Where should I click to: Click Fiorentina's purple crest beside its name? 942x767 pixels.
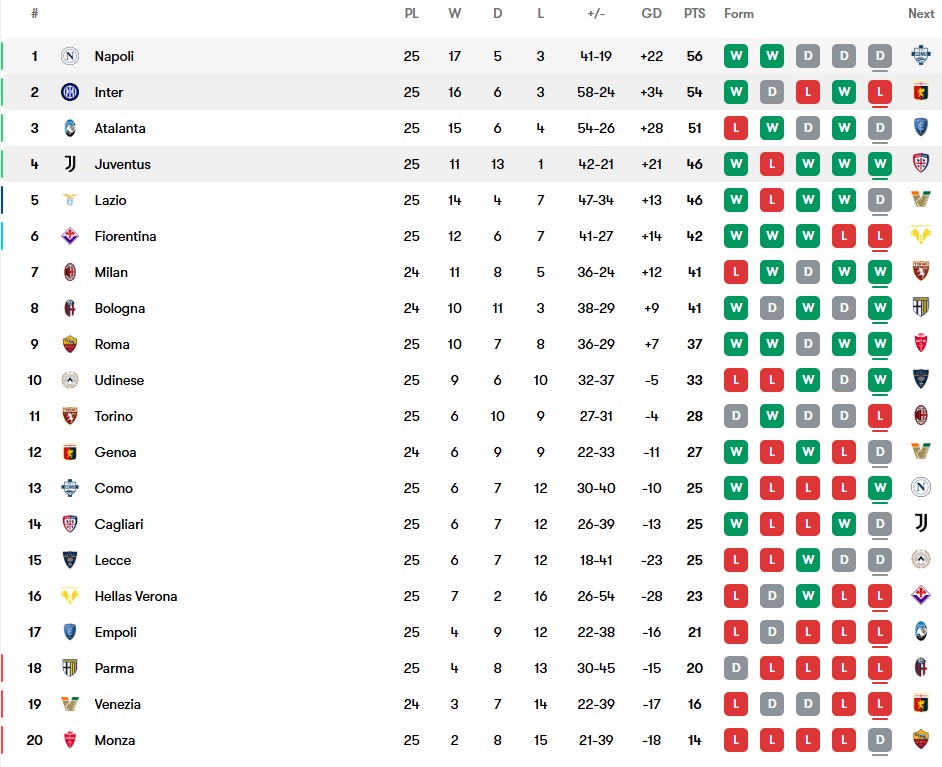point(70,236)
